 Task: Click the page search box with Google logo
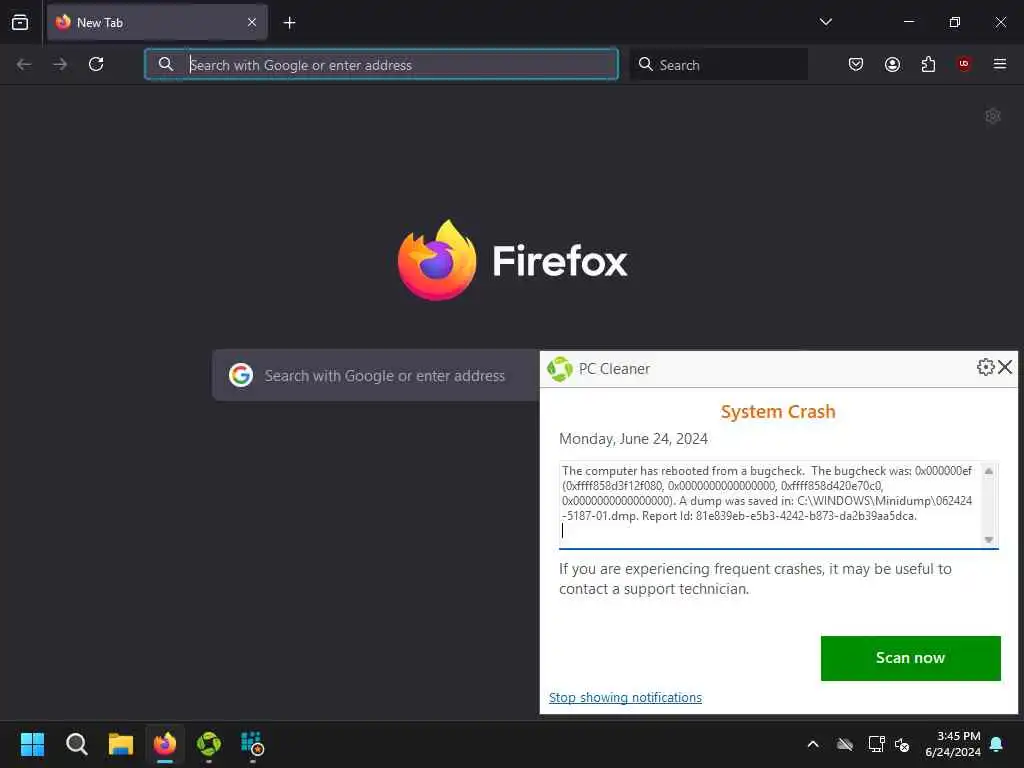(x=376, y=376)
